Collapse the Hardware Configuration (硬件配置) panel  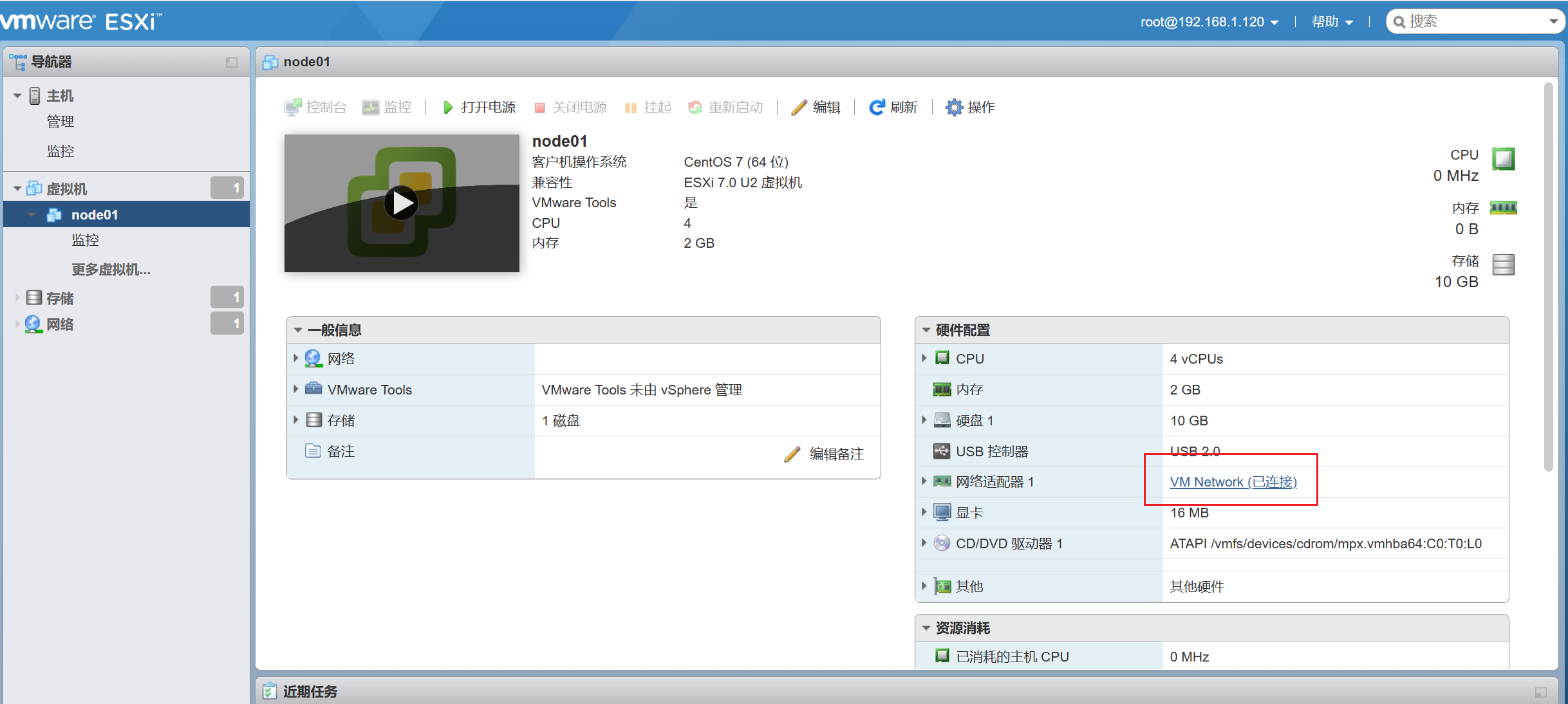tap(926, 330)
